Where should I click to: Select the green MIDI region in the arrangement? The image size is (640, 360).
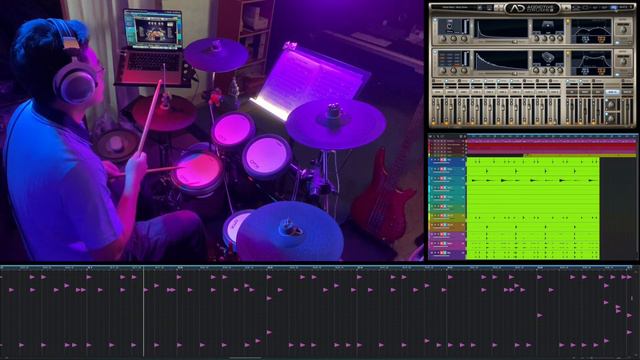point(533,208)
